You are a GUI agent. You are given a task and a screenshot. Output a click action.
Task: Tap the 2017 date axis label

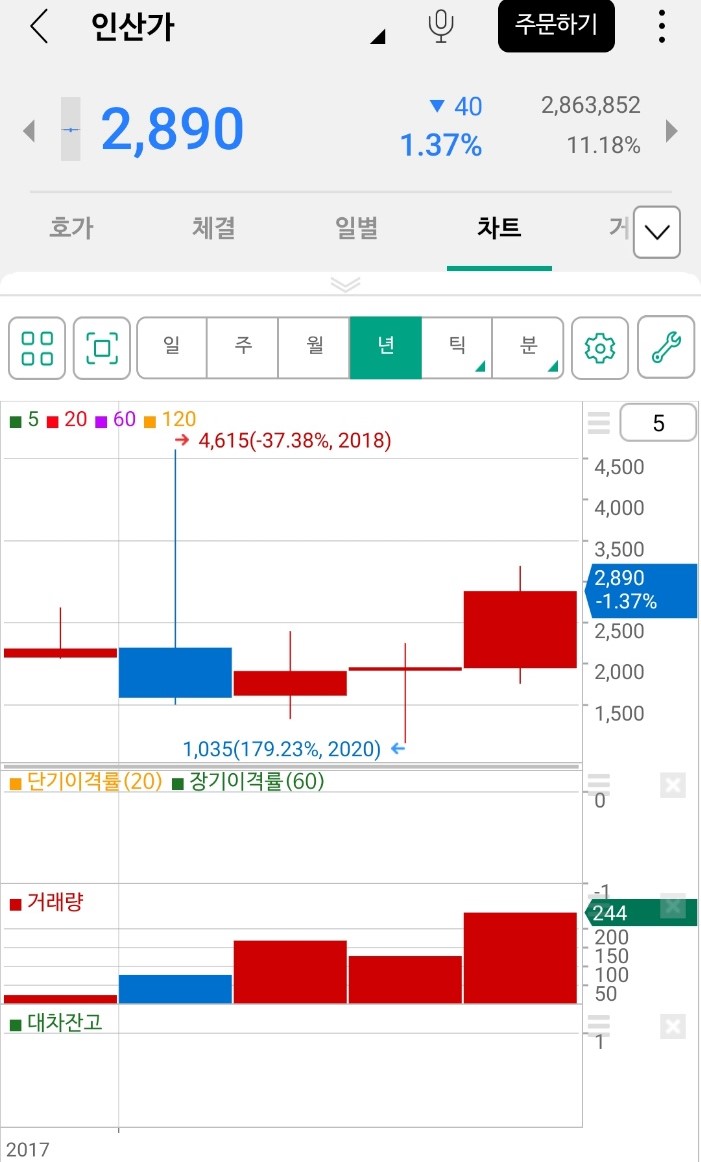click(x=28, y=1149)
